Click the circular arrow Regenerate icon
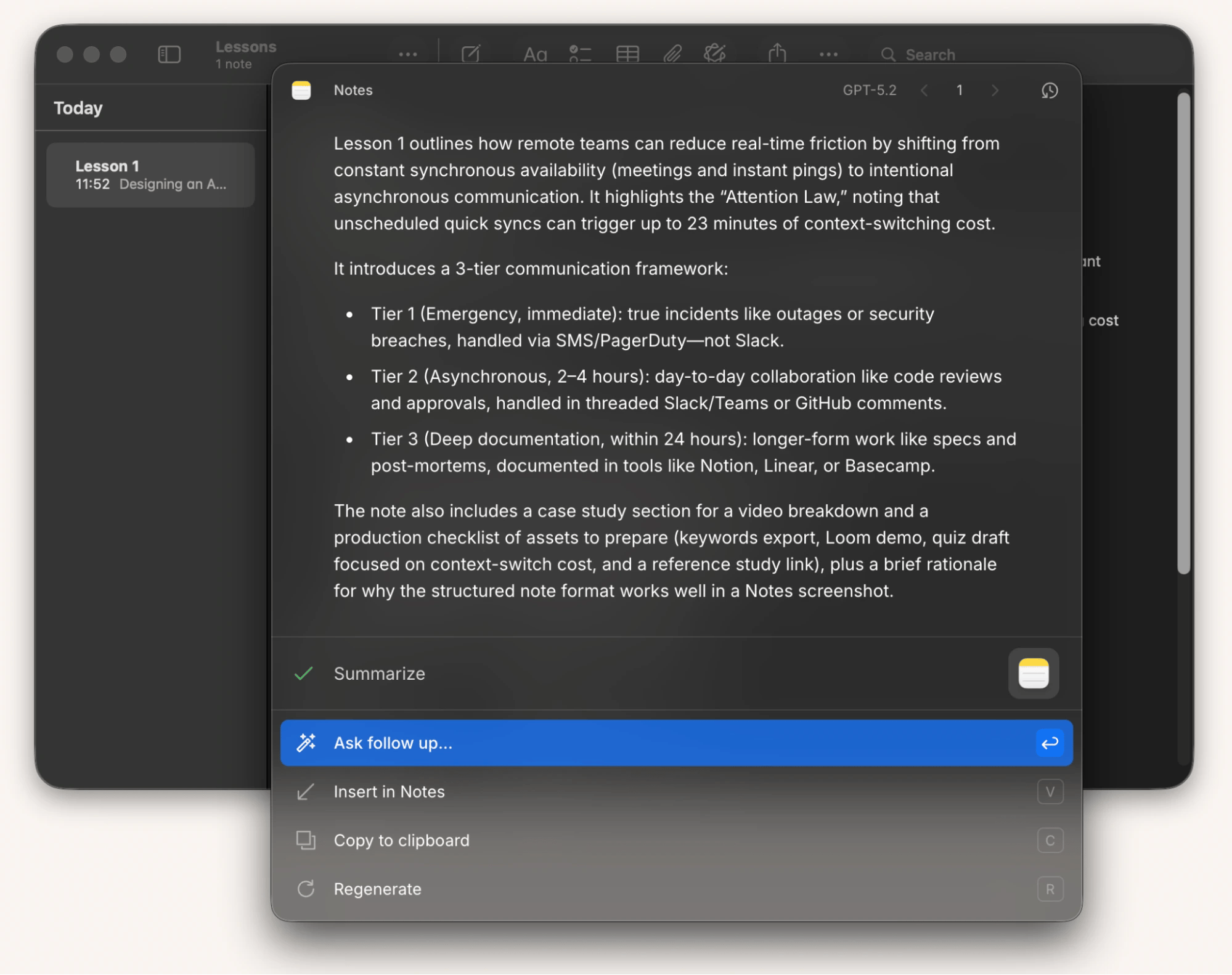1232x975 pixels. click(306, 889)
